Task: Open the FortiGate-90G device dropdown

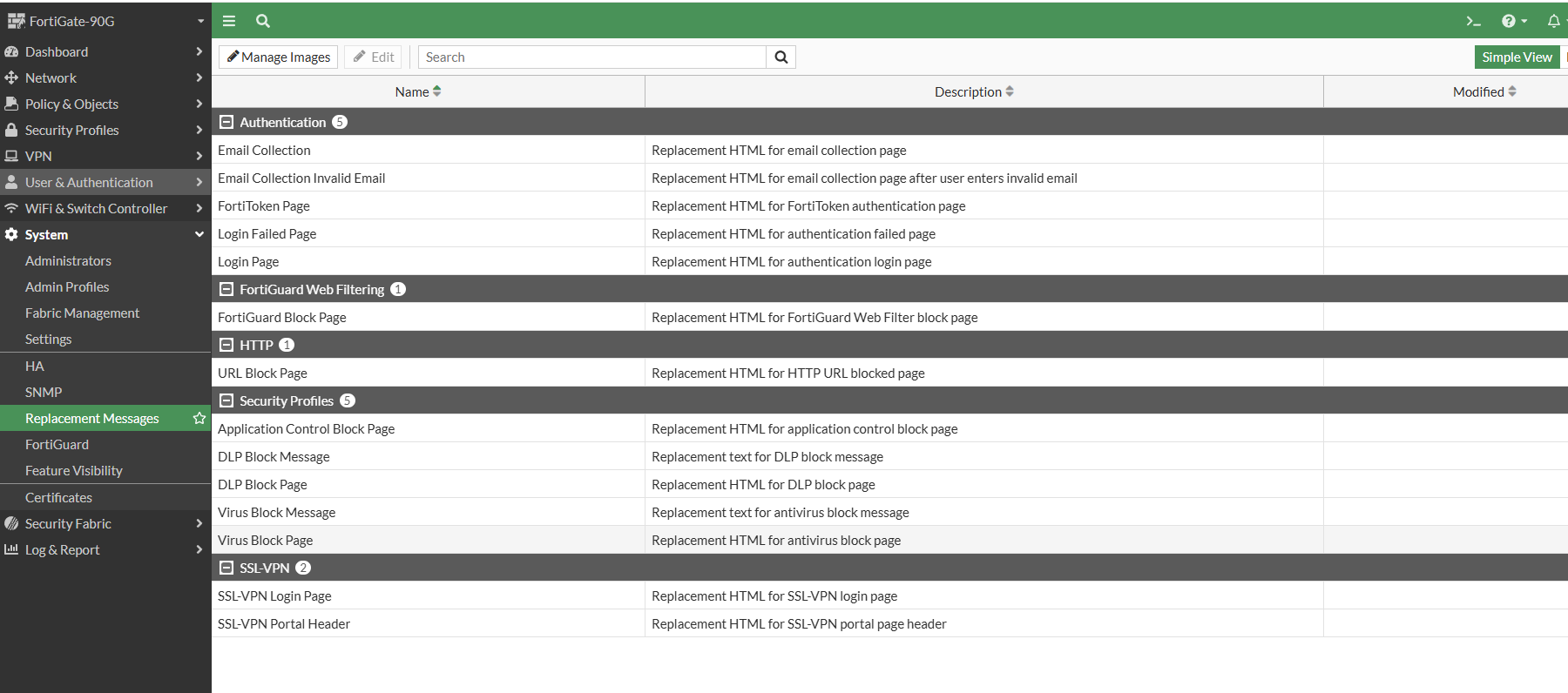Action: (200, 21)
